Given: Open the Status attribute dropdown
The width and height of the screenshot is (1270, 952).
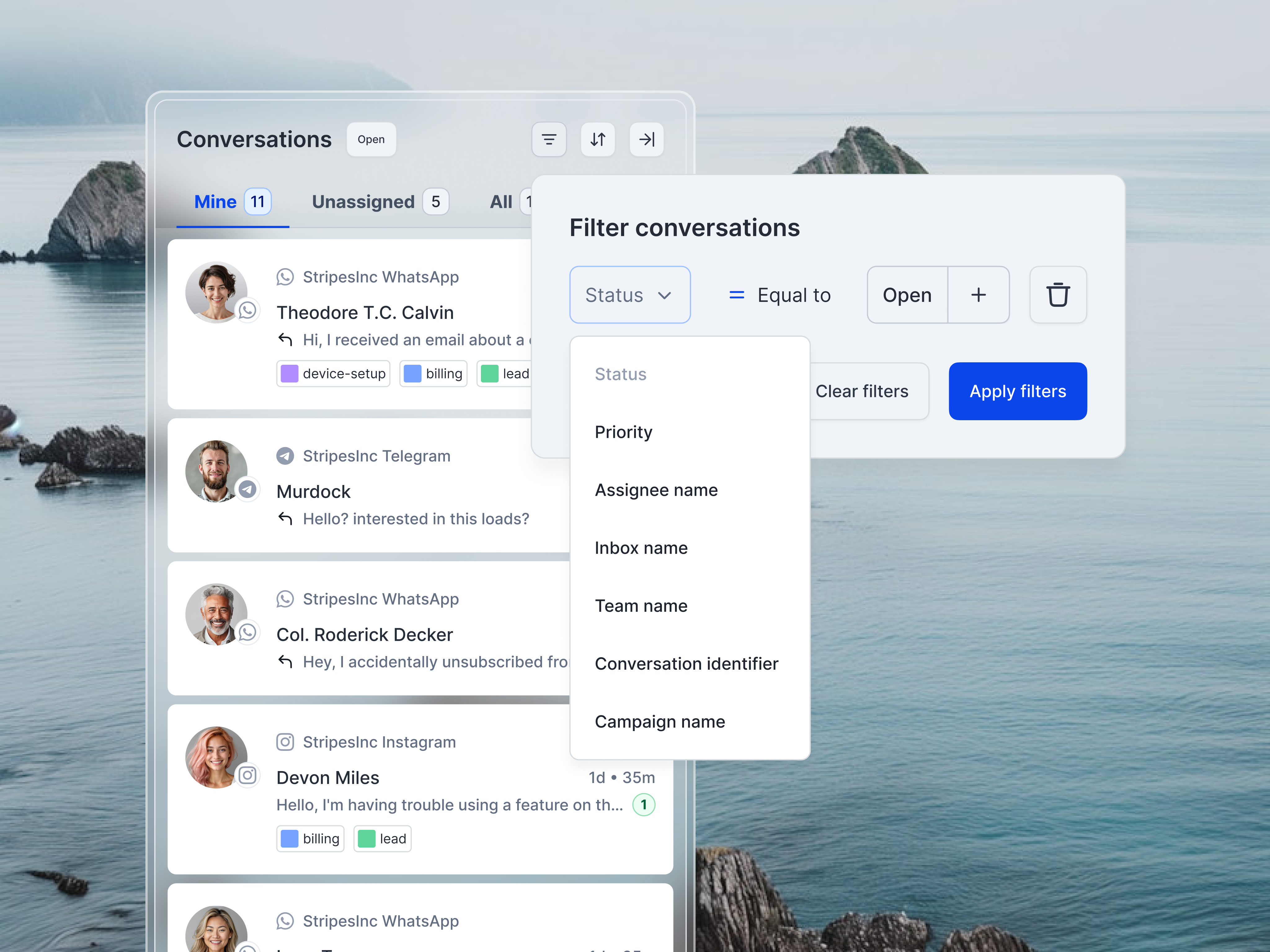Looking at the screenshot, I should click(x=630, y=295).
